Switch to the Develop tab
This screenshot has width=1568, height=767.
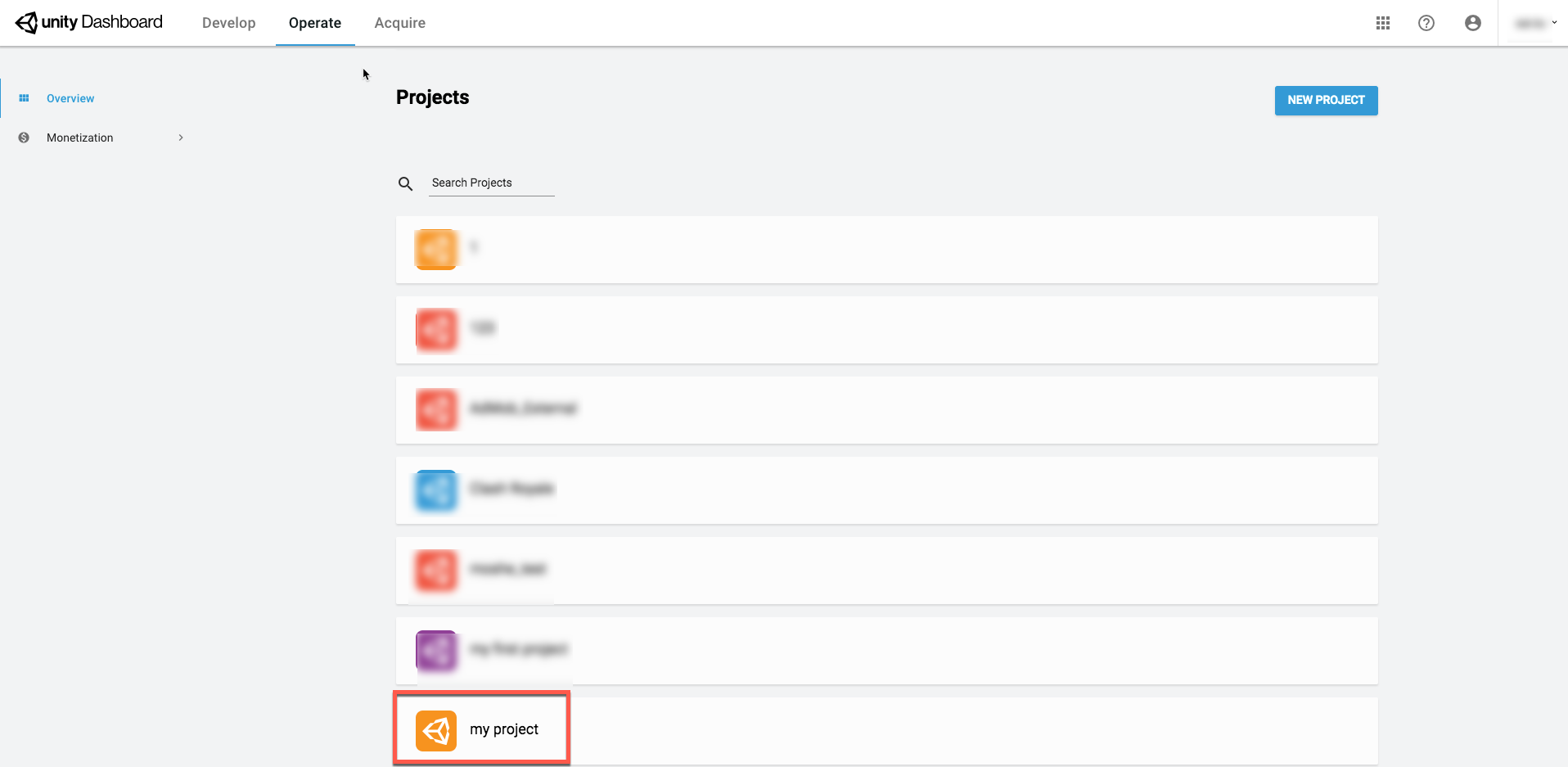point(229,23)
